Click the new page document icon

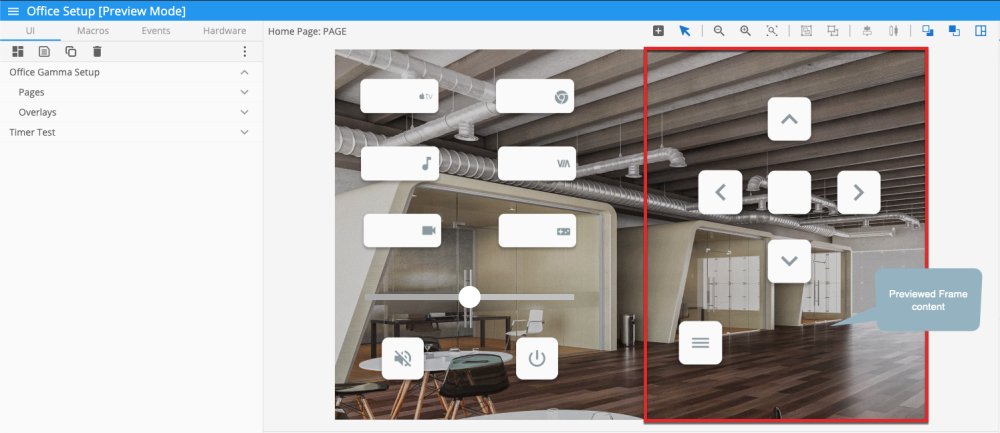click(44, 52)
